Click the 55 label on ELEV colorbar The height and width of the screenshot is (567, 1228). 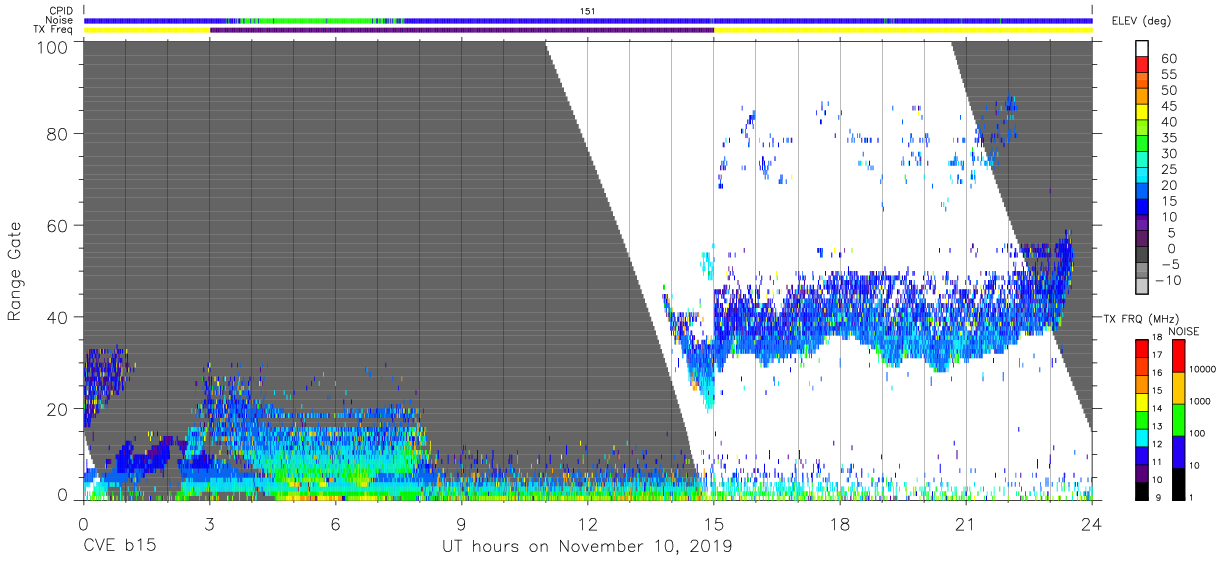pos(1169,75)
